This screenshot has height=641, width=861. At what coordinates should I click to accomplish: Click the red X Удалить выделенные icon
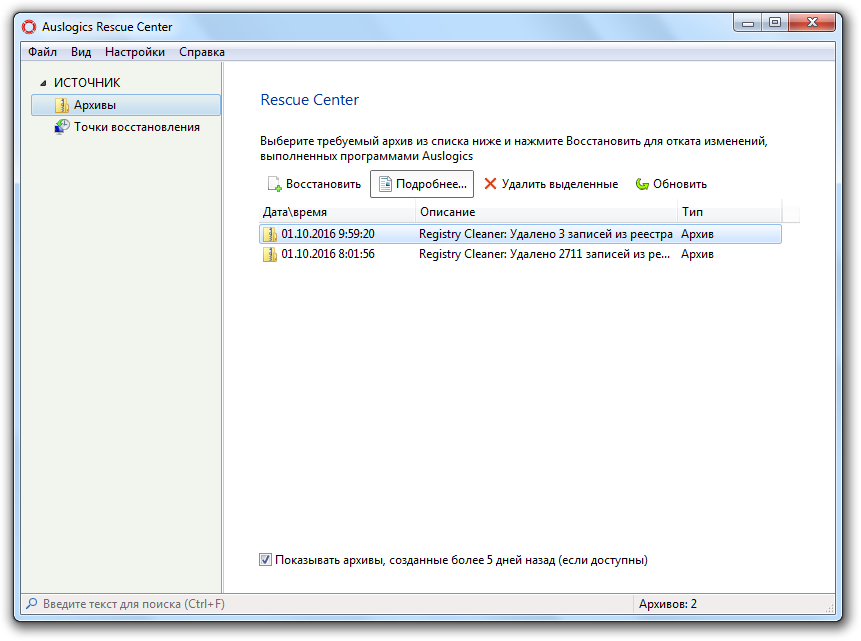click(490, 184)
